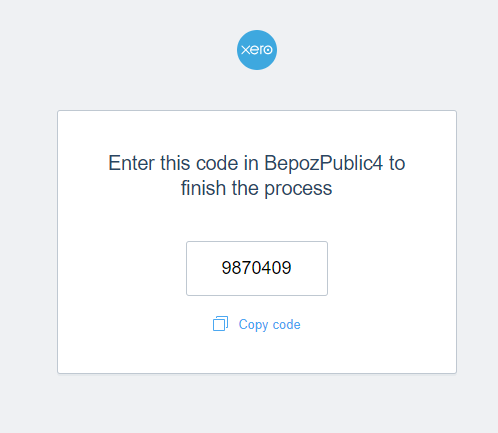Click the word "Copy" next to the icon
The image size is (498, 433).
pyautogui.click(x=253, y=325)
